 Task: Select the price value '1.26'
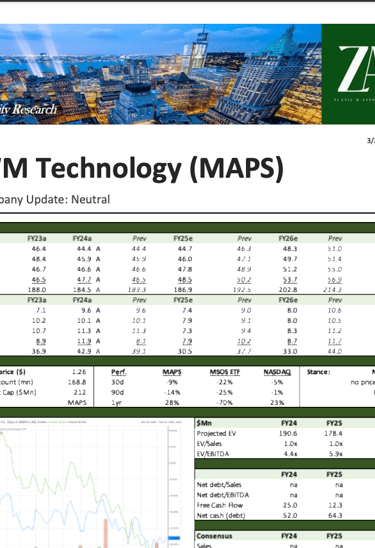(79, 372)
